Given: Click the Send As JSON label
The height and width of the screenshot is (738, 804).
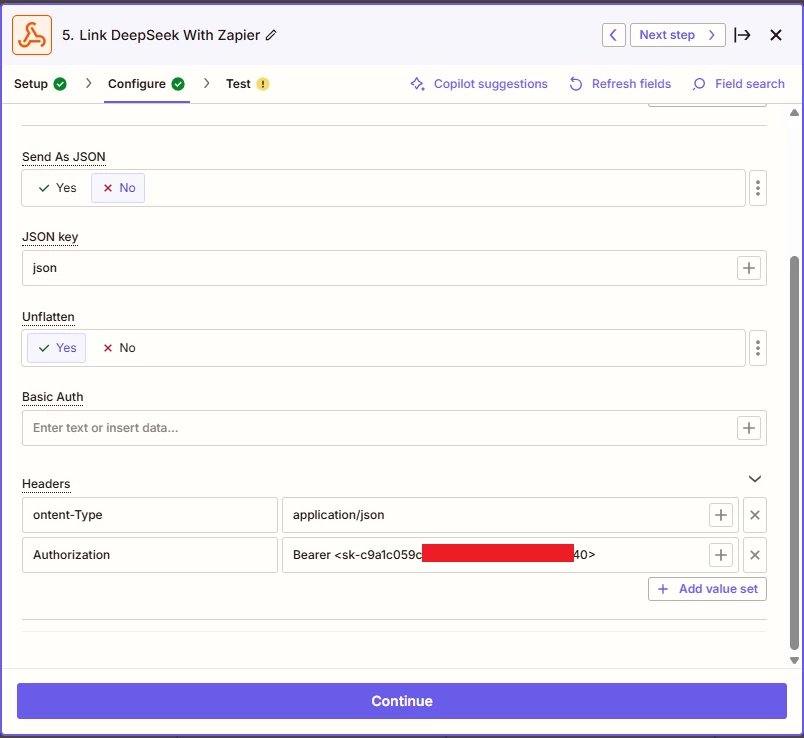Looking at the screenshot, I should click(64, 157).
